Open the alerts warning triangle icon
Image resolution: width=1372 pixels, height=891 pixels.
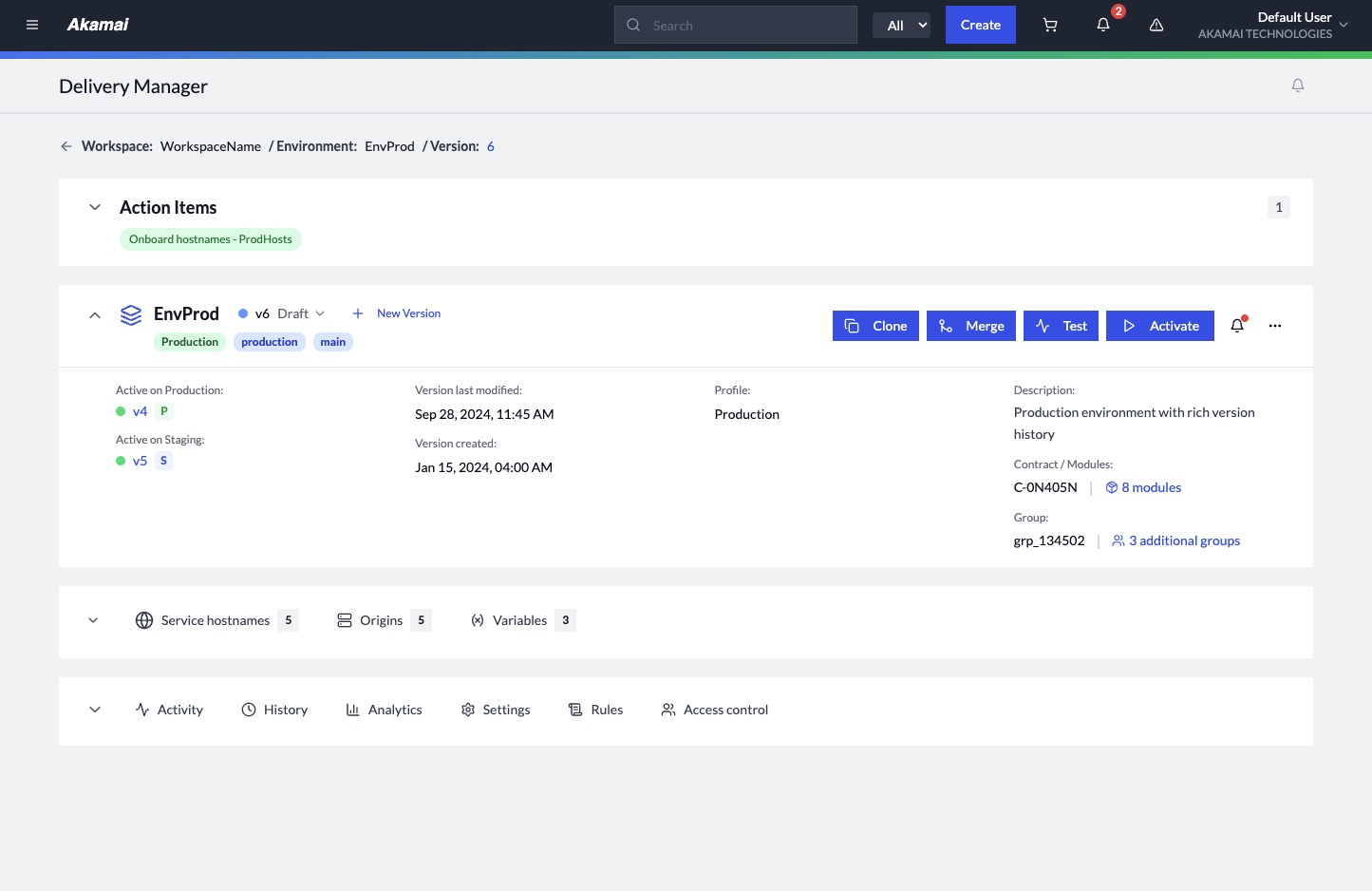tap(1156, 26)
